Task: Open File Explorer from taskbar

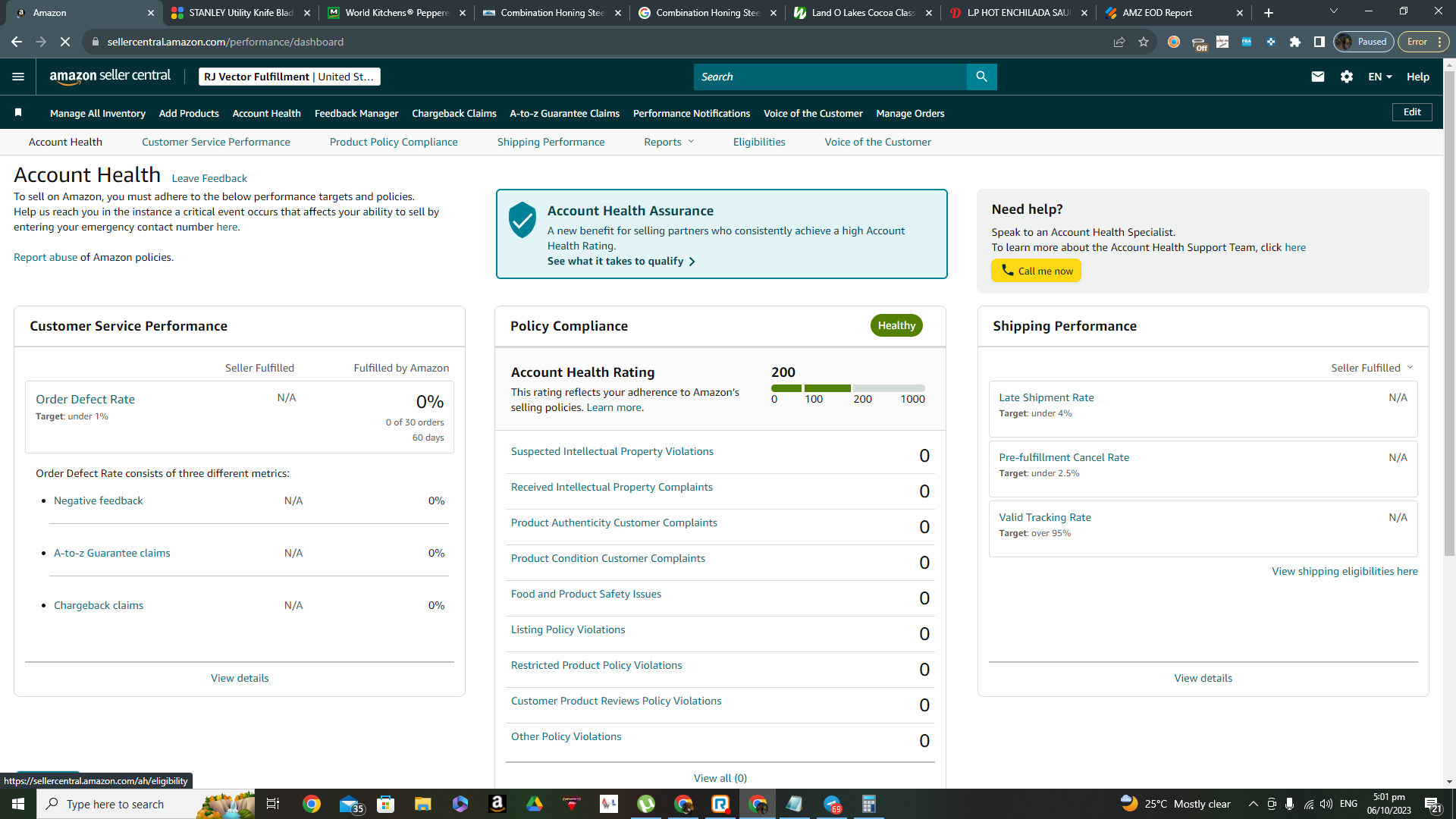Action: click(423, 804)
